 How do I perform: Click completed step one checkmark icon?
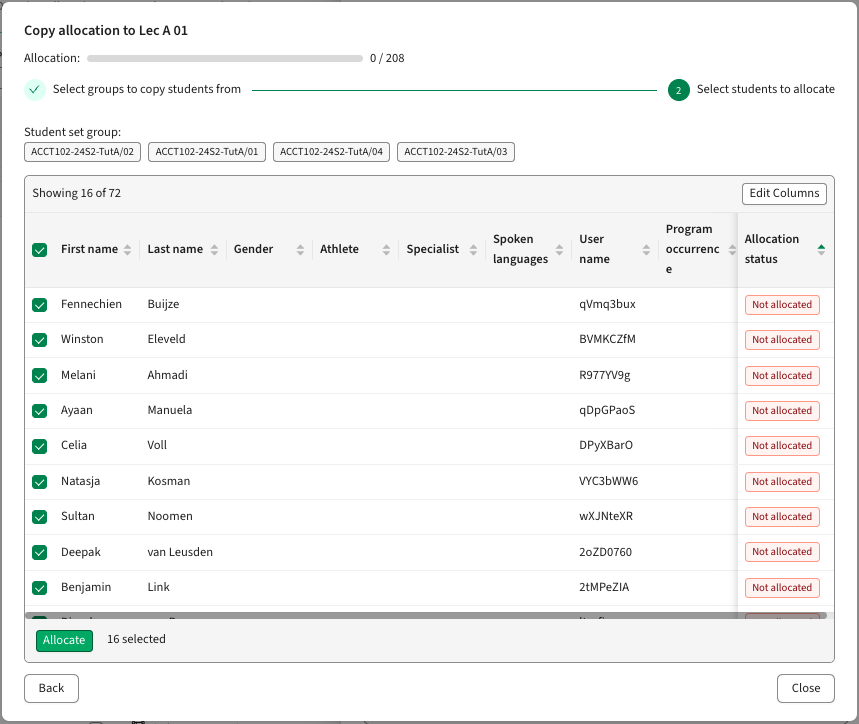point(35,89)
